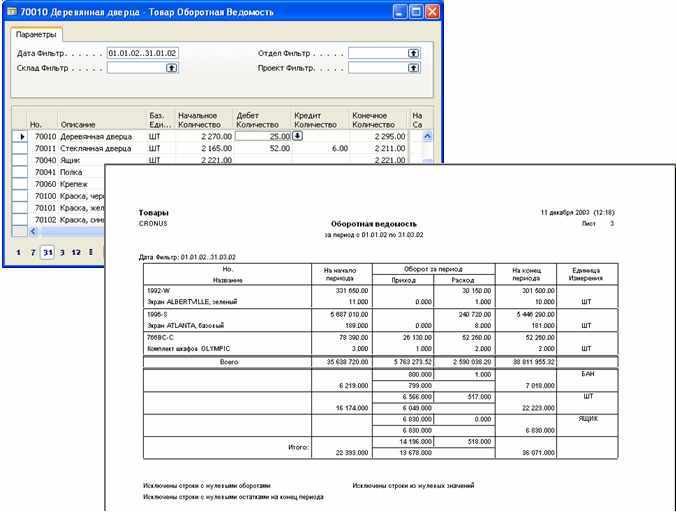Click the 2 270.00 starting quantity cell

204,136
